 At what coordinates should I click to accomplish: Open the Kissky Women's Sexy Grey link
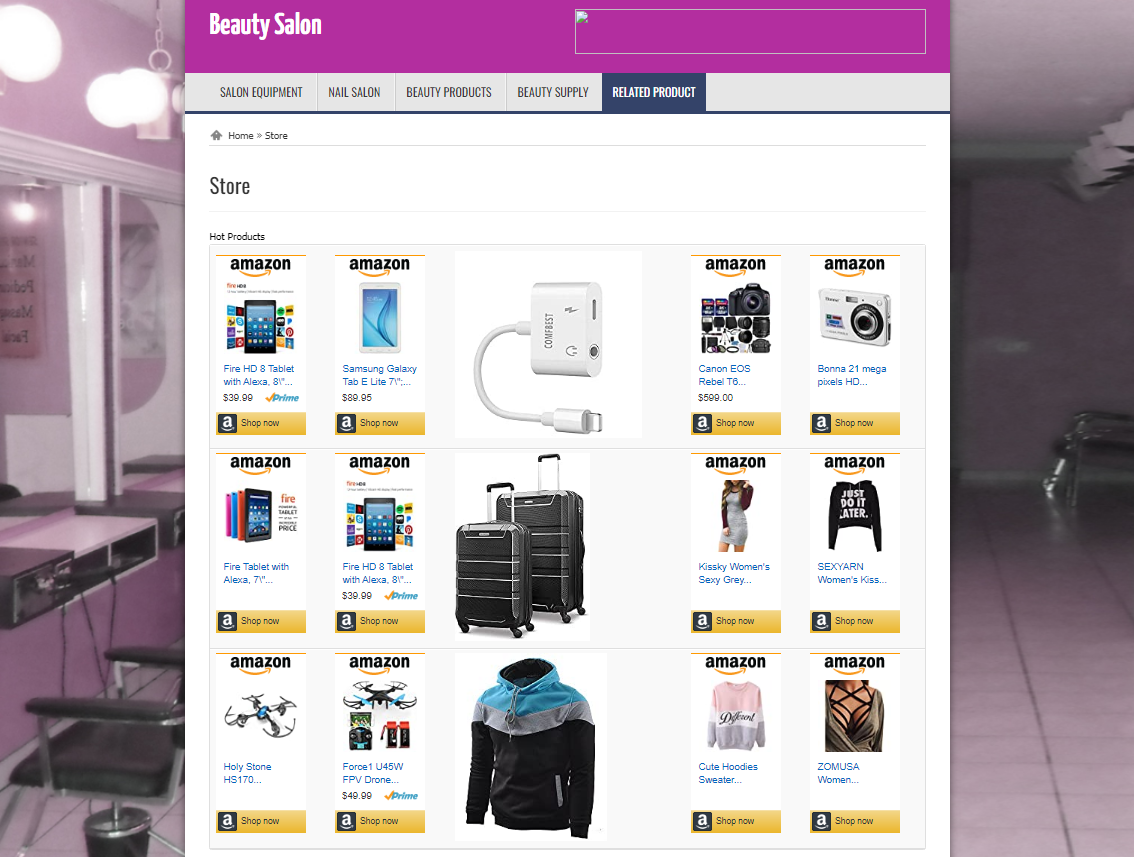[x=733, y=573]
